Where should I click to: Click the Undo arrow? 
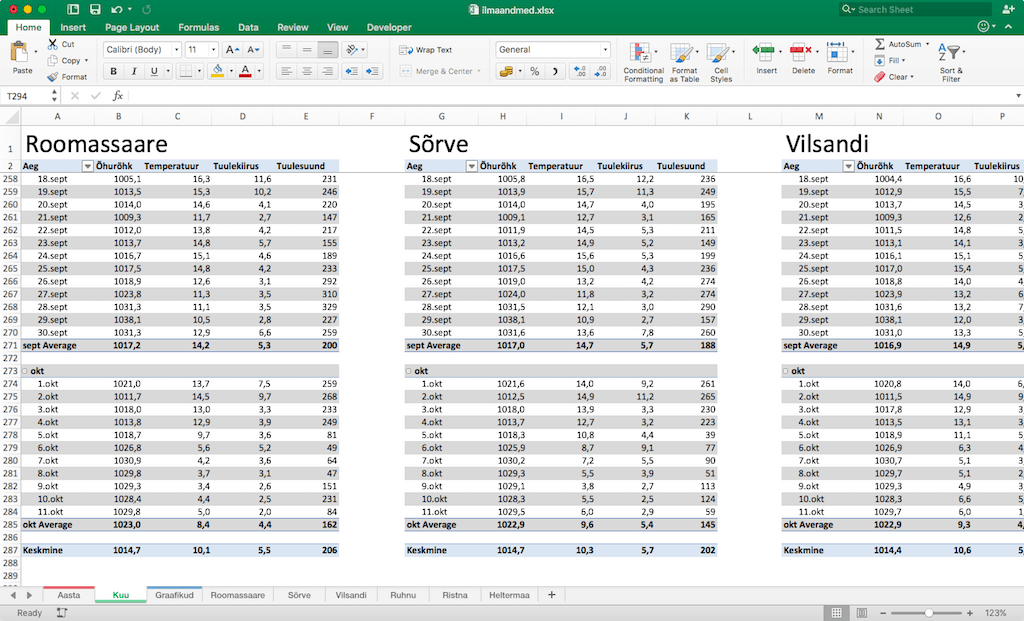tap(116, 9)
